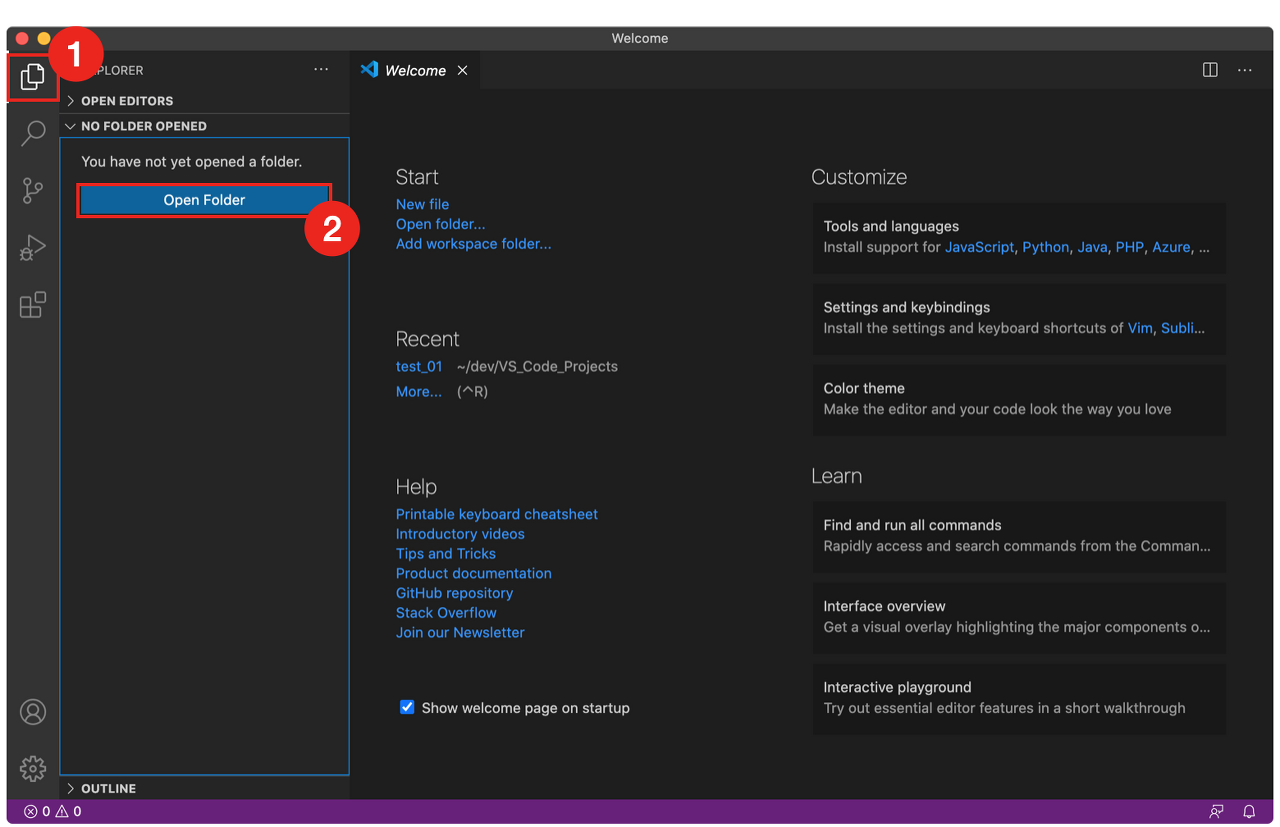The width and height of the screenshot is (1280, 827).
Task: Click the ~/dev/VS_Code_Projects path text
Action: tap(537, 366)
